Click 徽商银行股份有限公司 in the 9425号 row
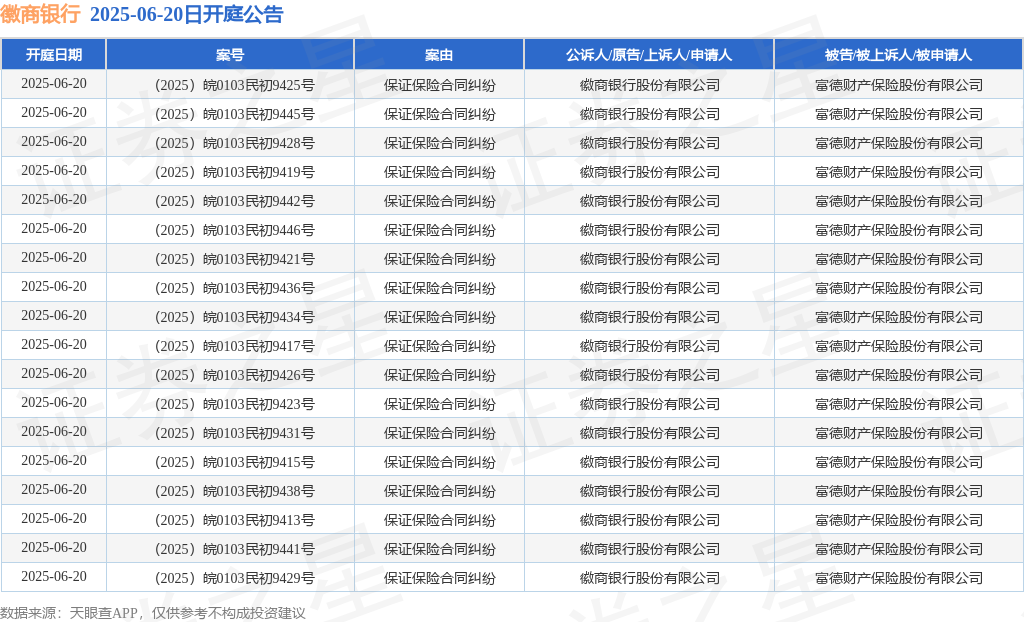The height and width of the screenshot is (622, 1024). (x=650, y=85)
